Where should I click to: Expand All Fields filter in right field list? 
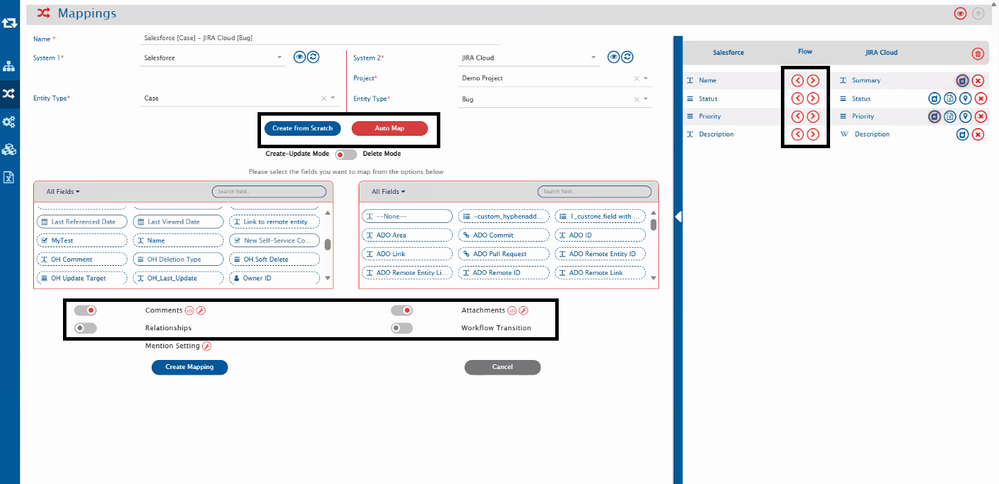pyautogui.click(x=388, y=191)
